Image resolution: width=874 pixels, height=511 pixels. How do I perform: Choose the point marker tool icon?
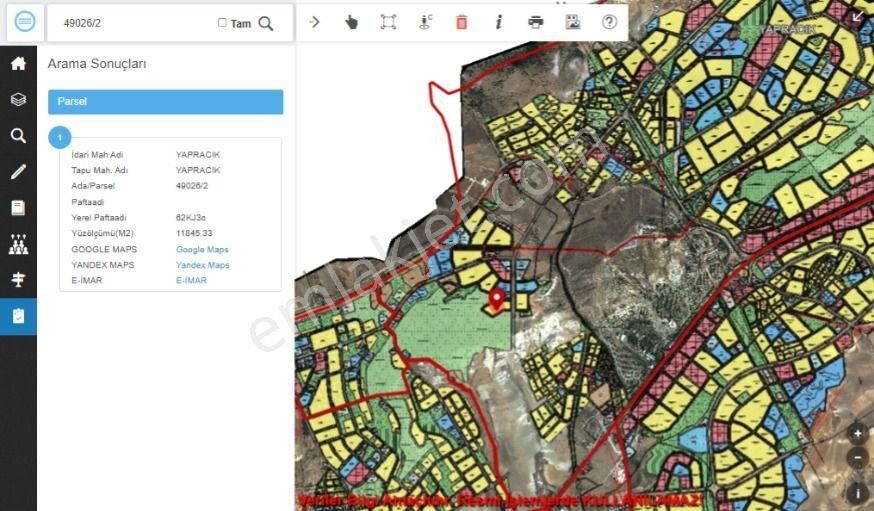[x=425, y=22]
